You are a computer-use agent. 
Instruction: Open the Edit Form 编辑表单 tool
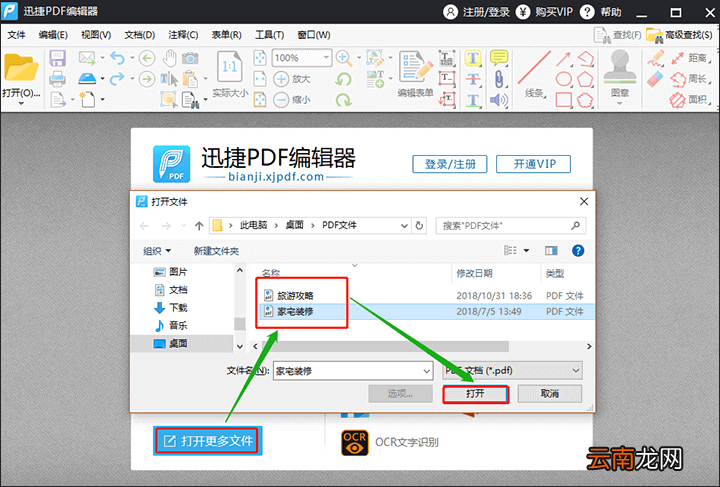(x=416, y=73)
